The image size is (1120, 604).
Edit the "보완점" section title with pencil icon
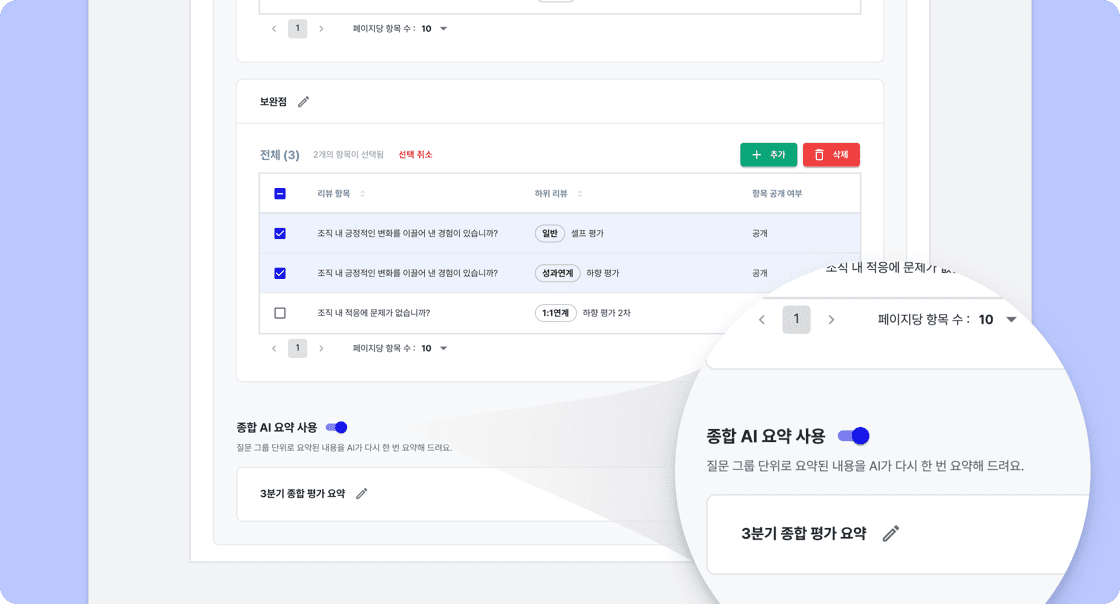(x=305, y=102)
